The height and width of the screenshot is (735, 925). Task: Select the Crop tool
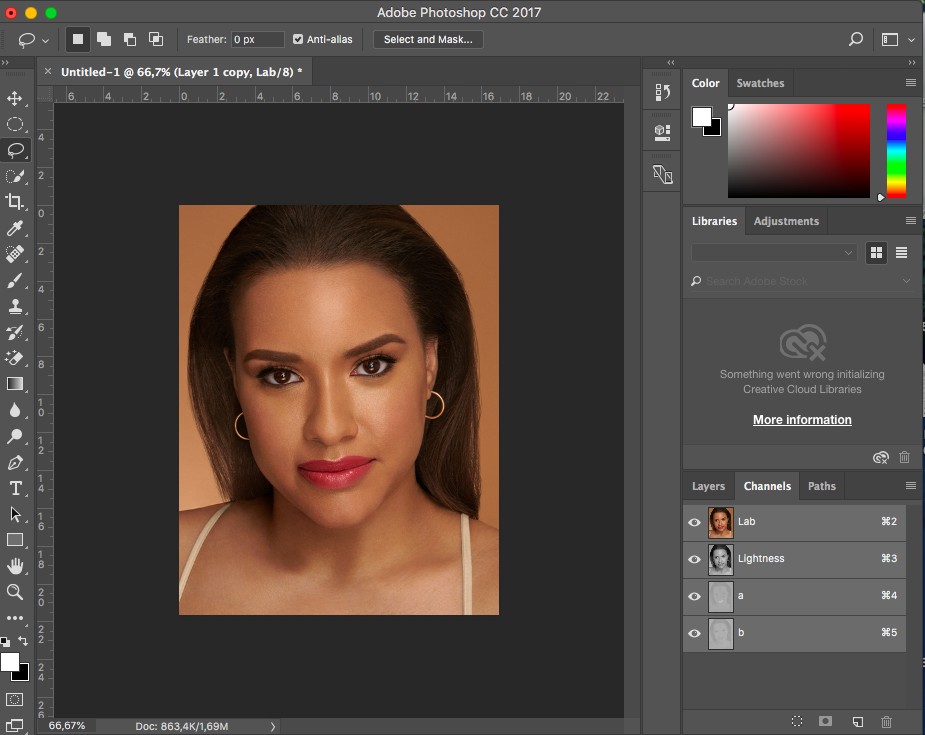coord(15,202)
